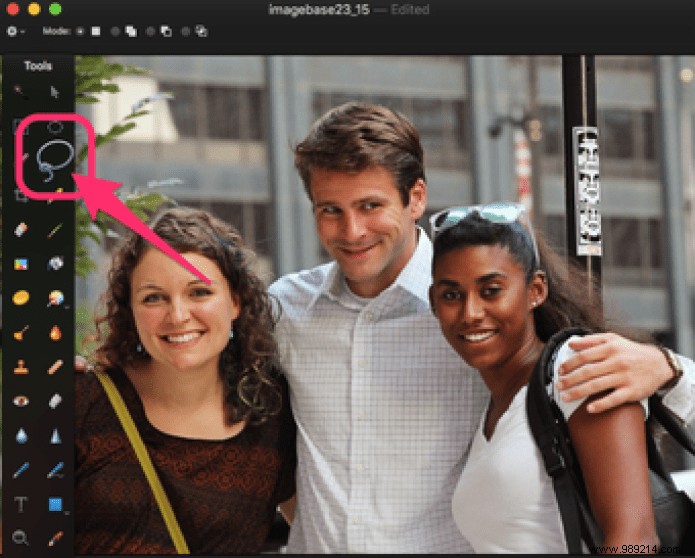The image size is (695, 558).
Task: Select the Sharpen cone tool
Action: [55, 437]
